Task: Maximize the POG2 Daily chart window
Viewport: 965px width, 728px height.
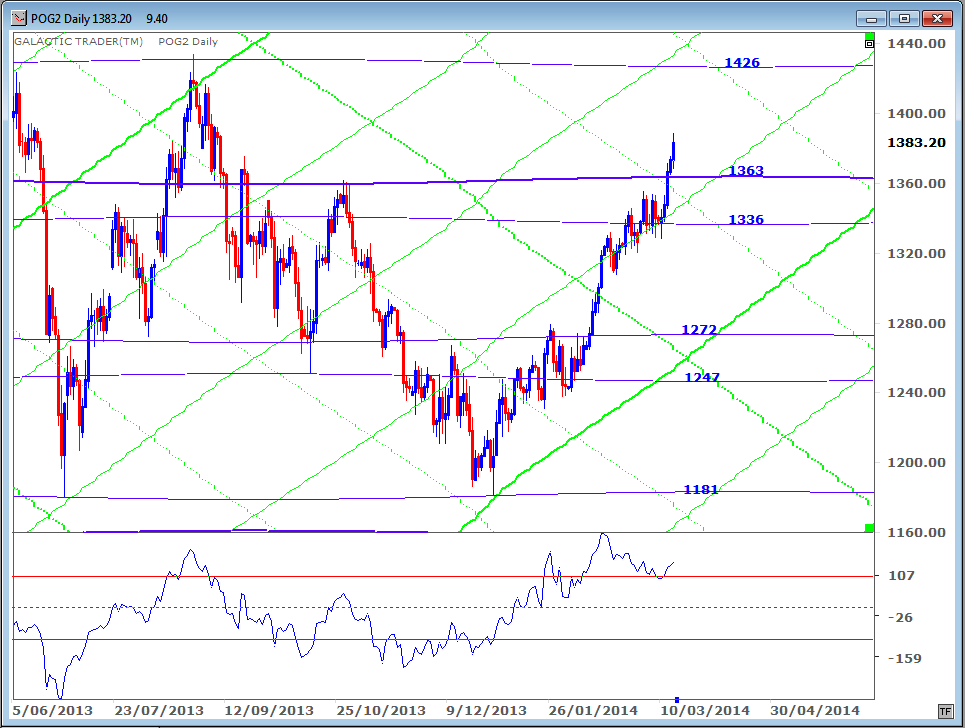Action: click(x=904, y=18)
